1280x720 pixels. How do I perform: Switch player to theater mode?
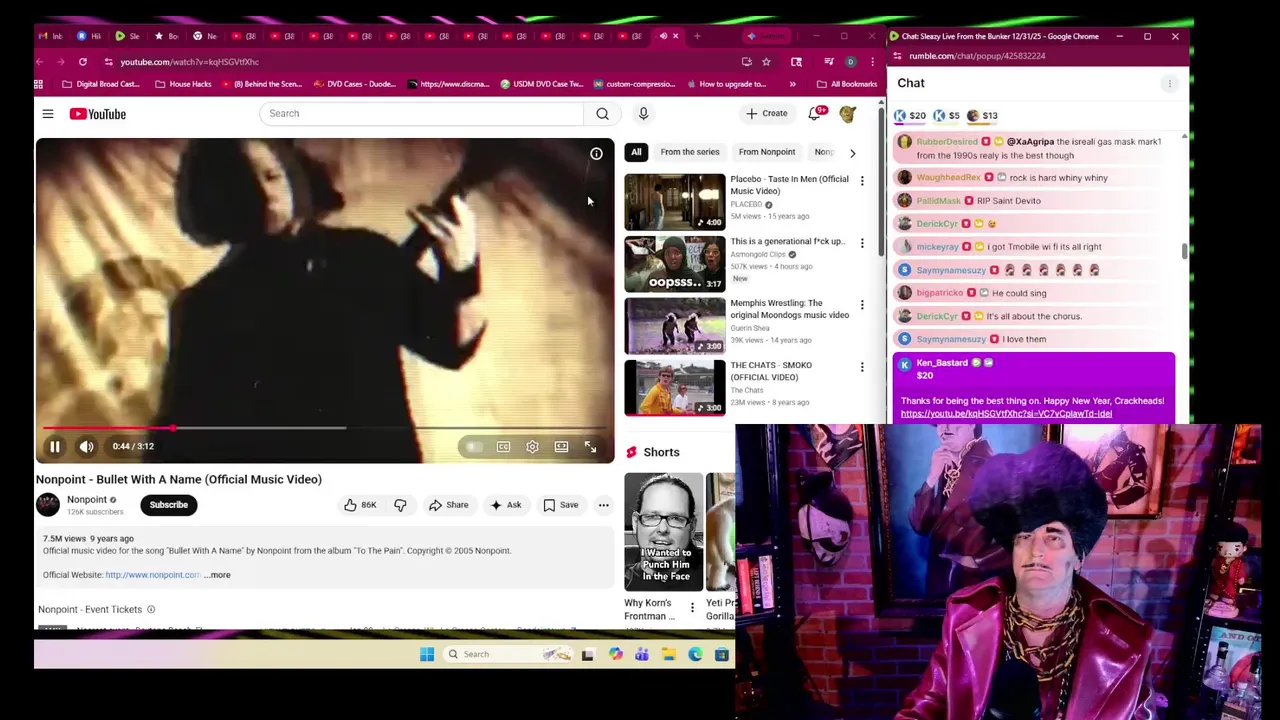pyautogui.click(x=561, y=447)
